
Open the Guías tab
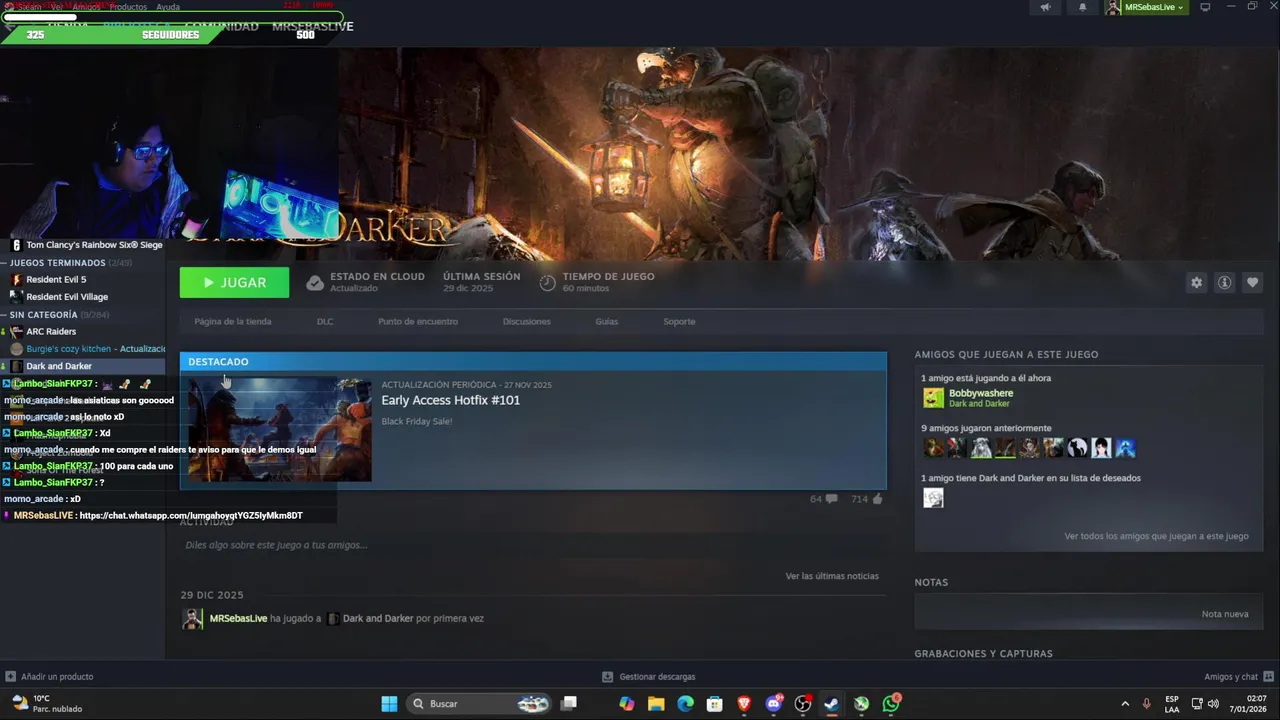(x=607, y=322)
